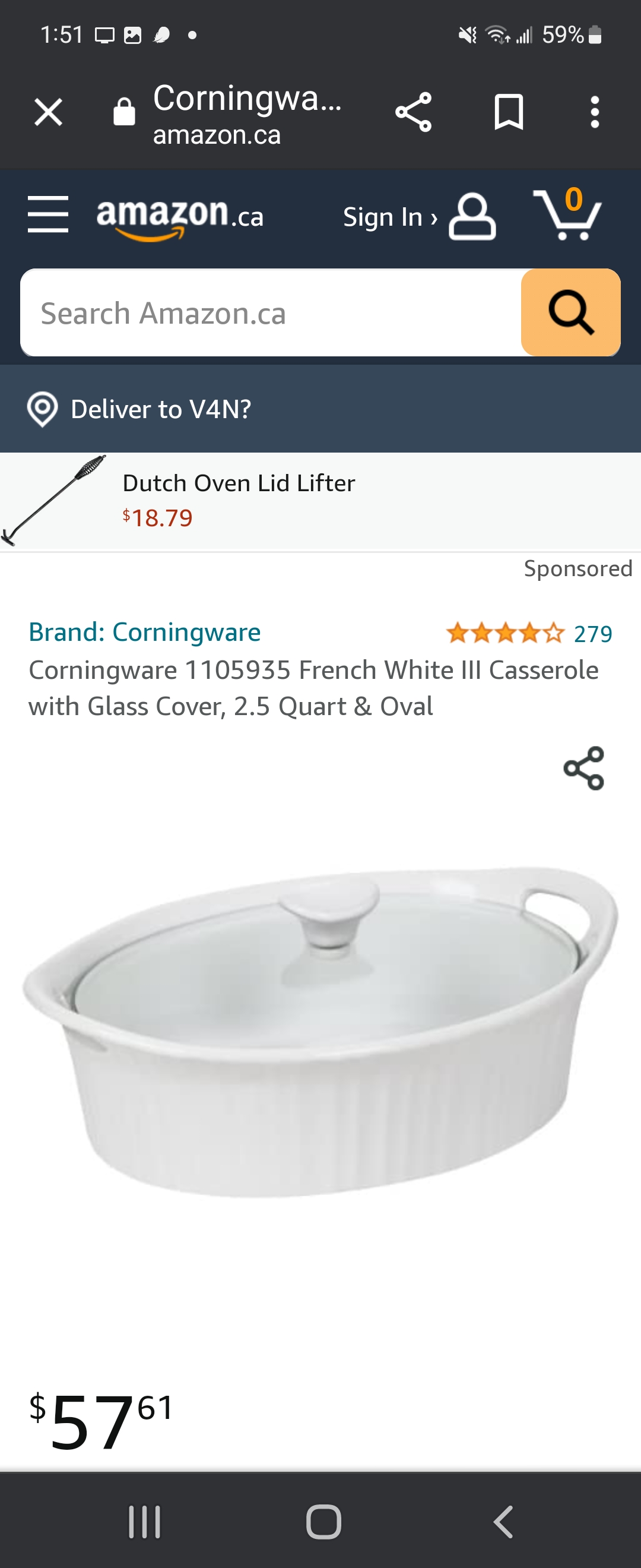Go to Amazon.ca home via logo
Viewport: 641px width, 1568px height.
coord(180,218)
